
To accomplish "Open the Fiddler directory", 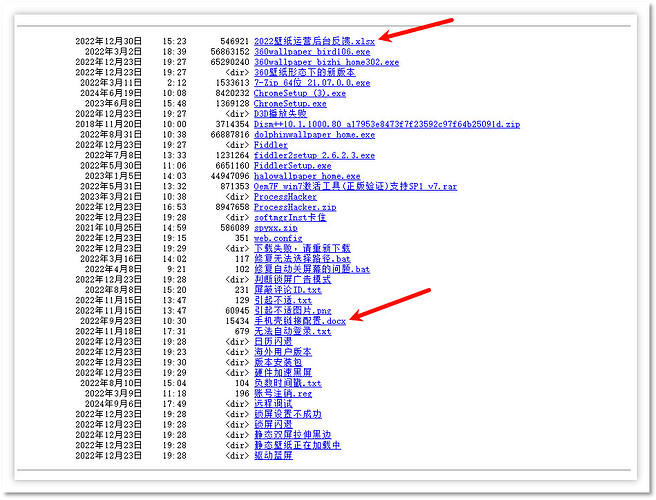I will pyautogui.click(x=269, y=145).
